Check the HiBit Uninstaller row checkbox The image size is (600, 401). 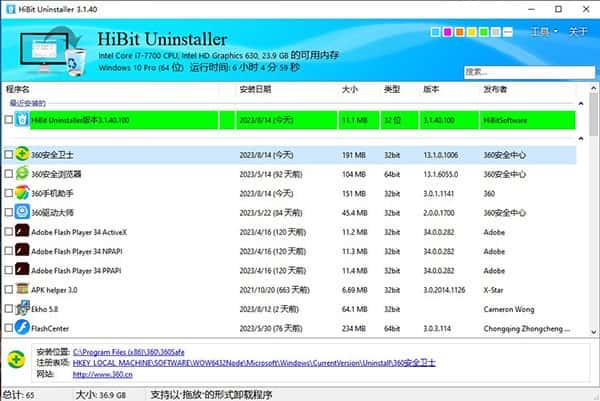[8, 120]
